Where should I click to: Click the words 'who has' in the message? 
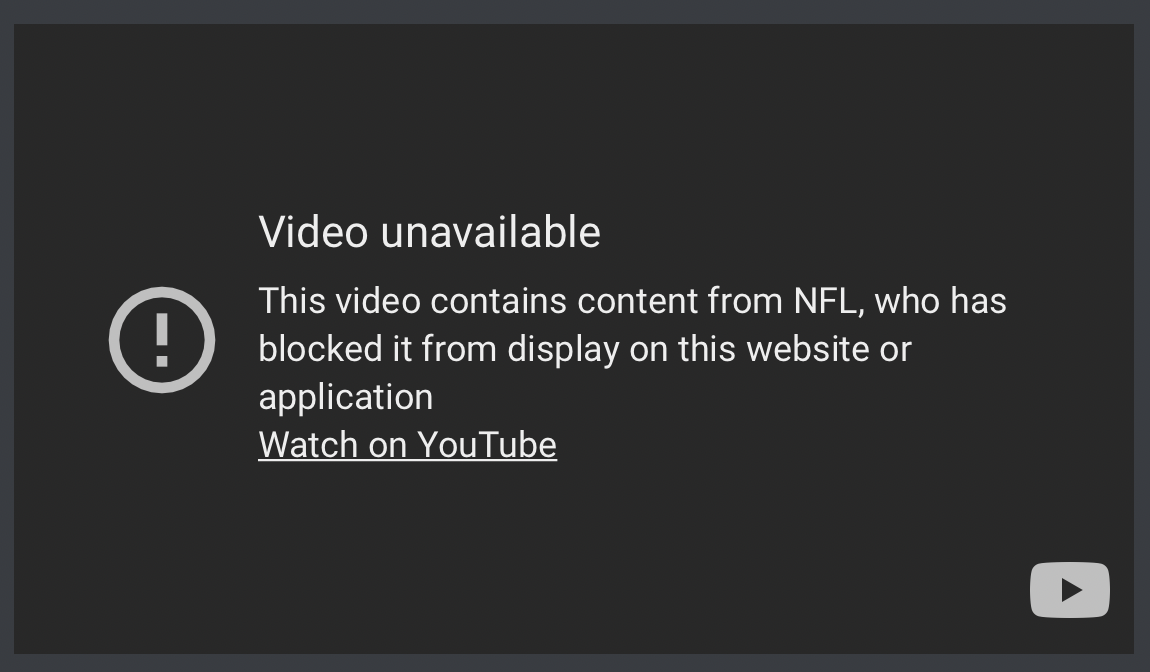(x=940, y=302)
